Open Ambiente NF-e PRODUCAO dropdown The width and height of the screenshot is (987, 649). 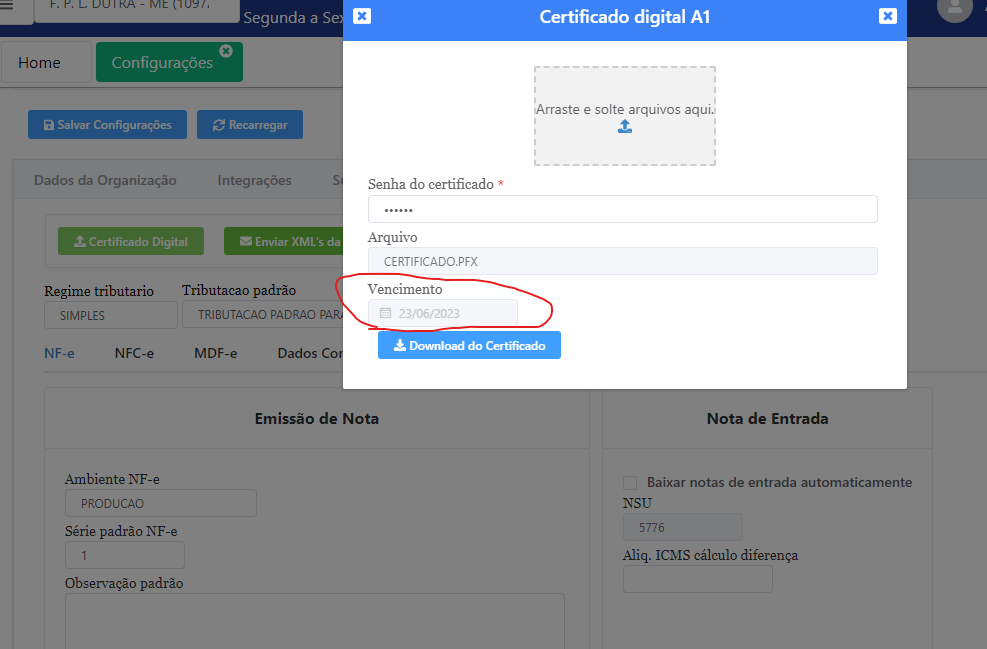point(160,503)
